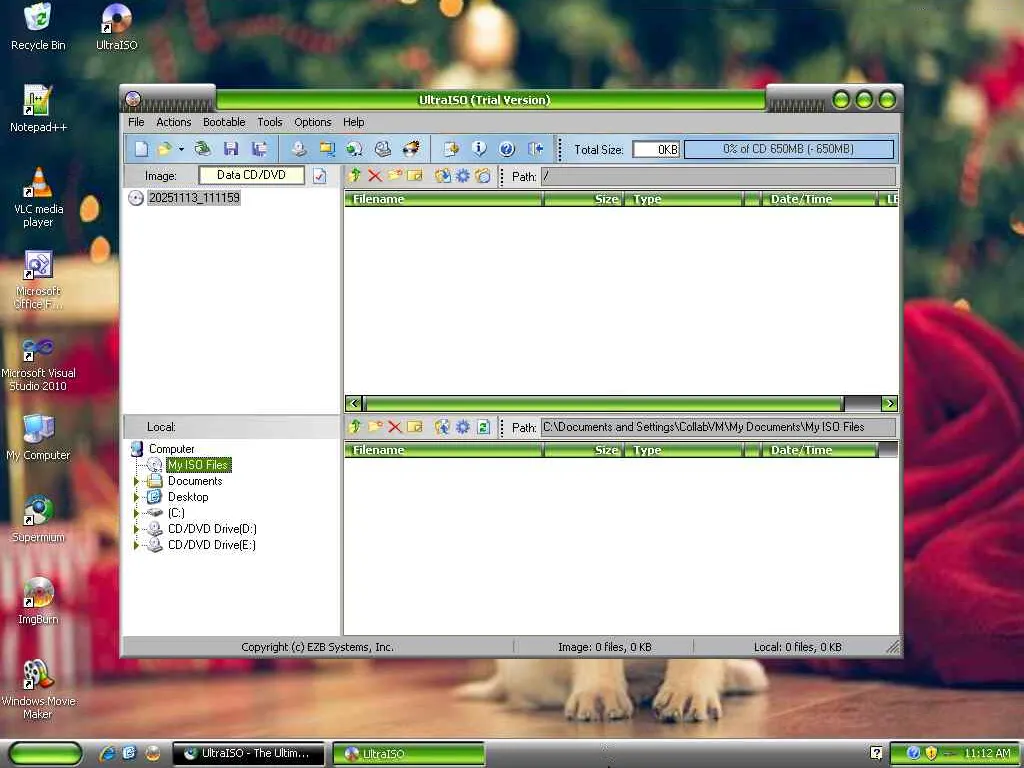Expand the (C:) drive node

tap(136, 513)
